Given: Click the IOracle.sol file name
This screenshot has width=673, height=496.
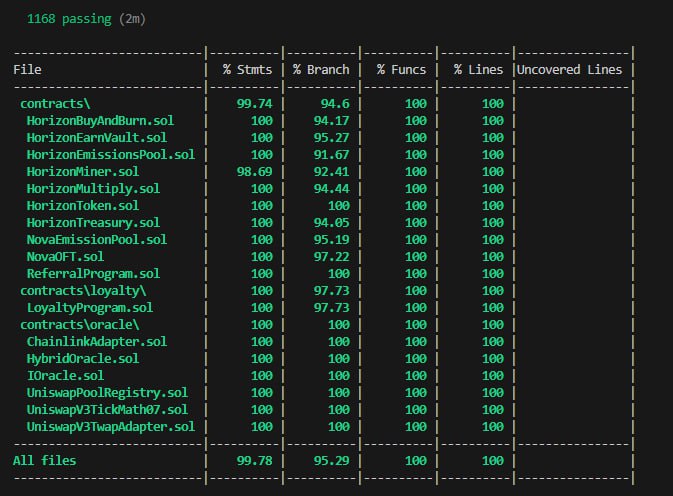Looking at the screenshot, I should point(65,375).
